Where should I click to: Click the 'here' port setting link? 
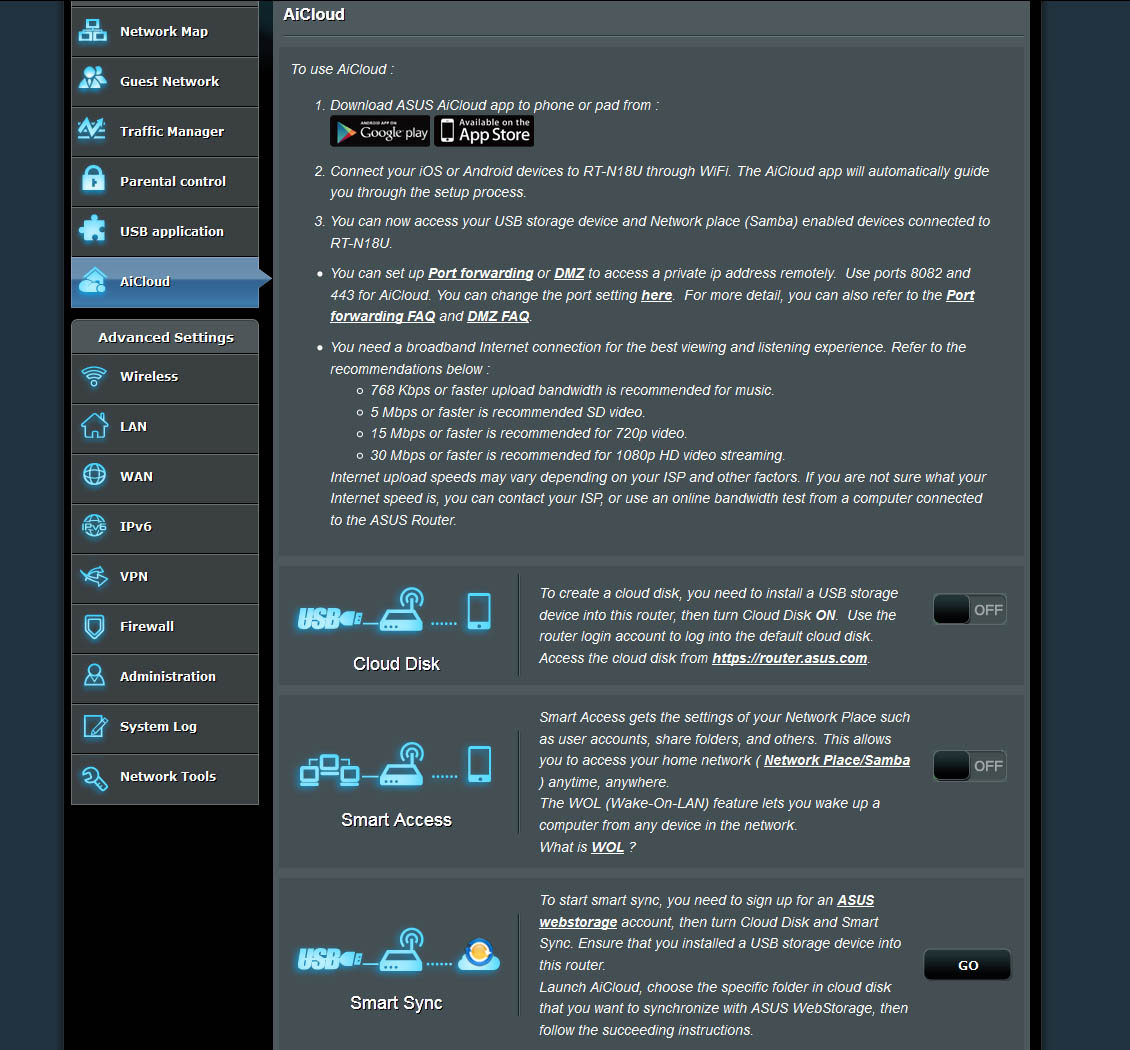(x=657, y=295)
